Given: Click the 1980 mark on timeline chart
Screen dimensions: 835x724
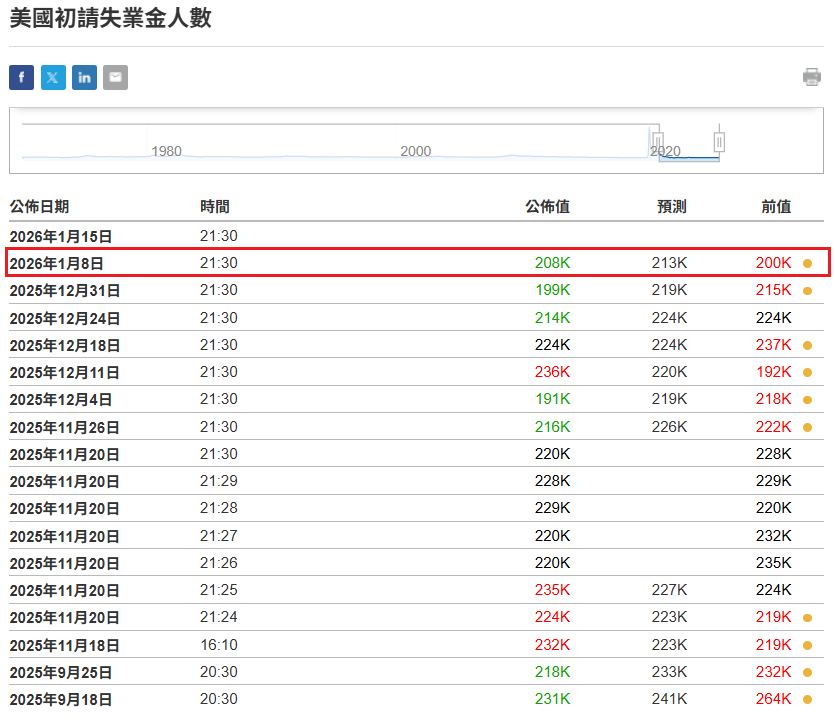Looking at the screenshot, I should click(166, 151).
